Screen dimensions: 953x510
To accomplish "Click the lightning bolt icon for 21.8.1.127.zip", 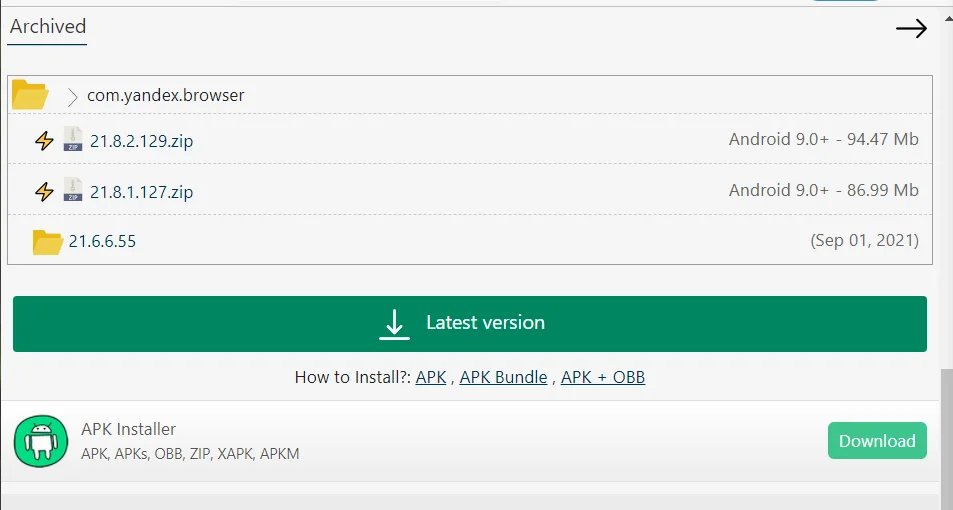I will click(x=44, y=191).
